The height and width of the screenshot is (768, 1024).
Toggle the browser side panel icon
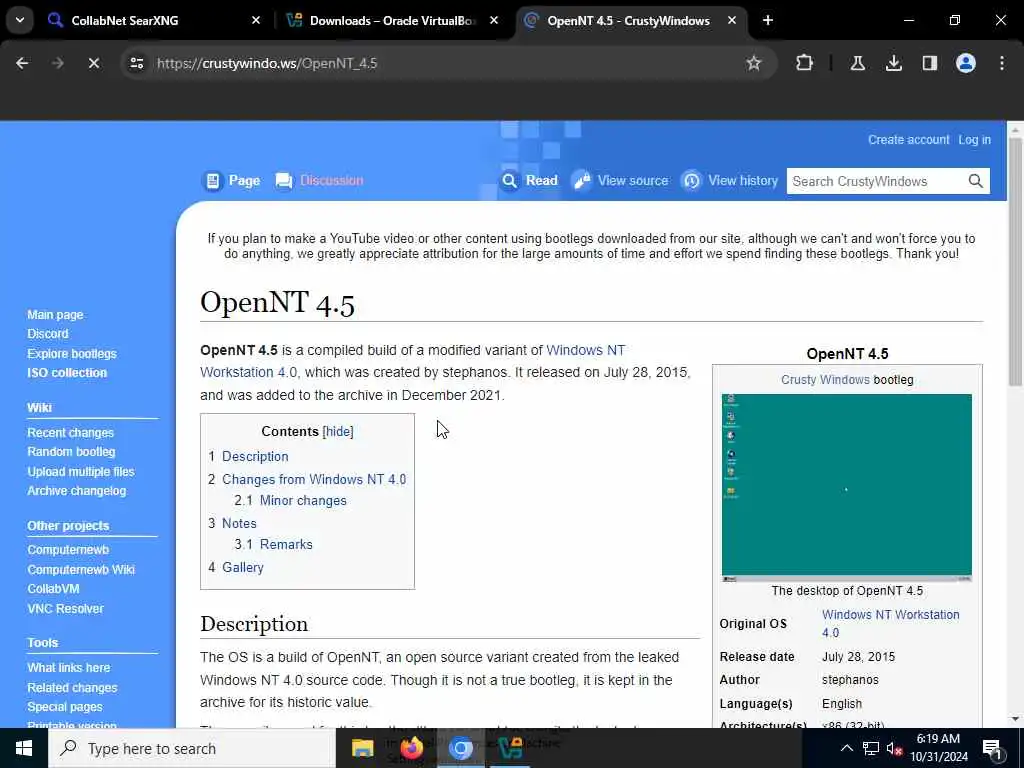click(929, 63)
